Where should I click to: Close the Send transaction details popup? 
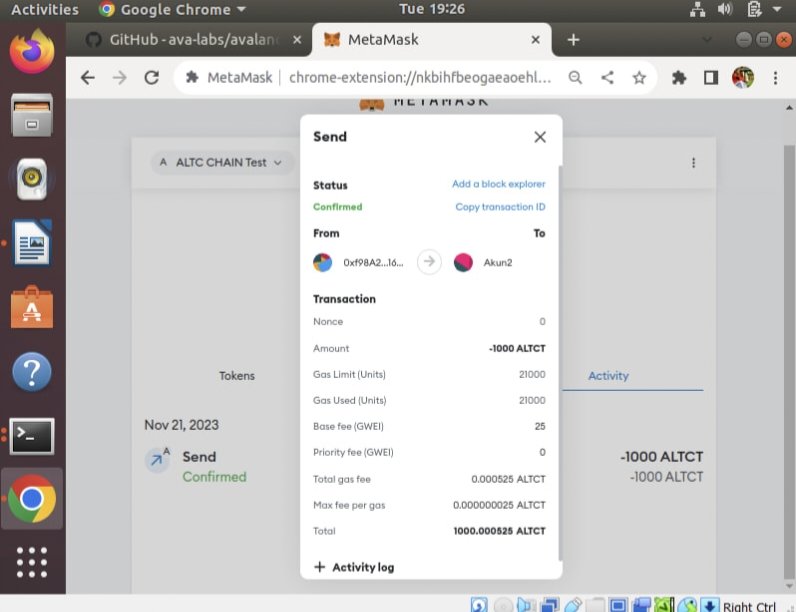[540, 137]
